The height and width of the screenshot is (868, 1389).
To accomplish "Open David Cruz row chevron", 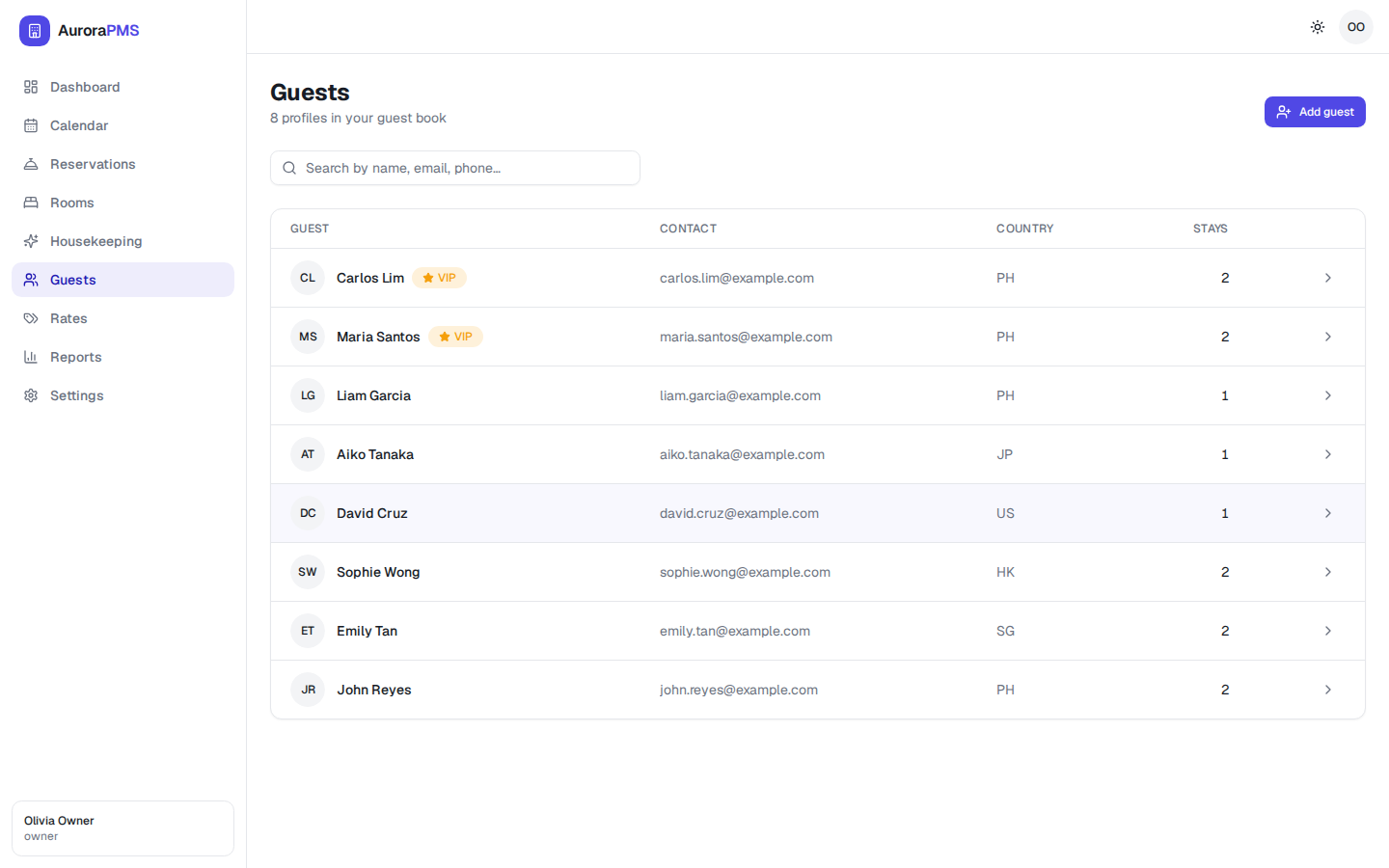I will tap(1328, 513).
